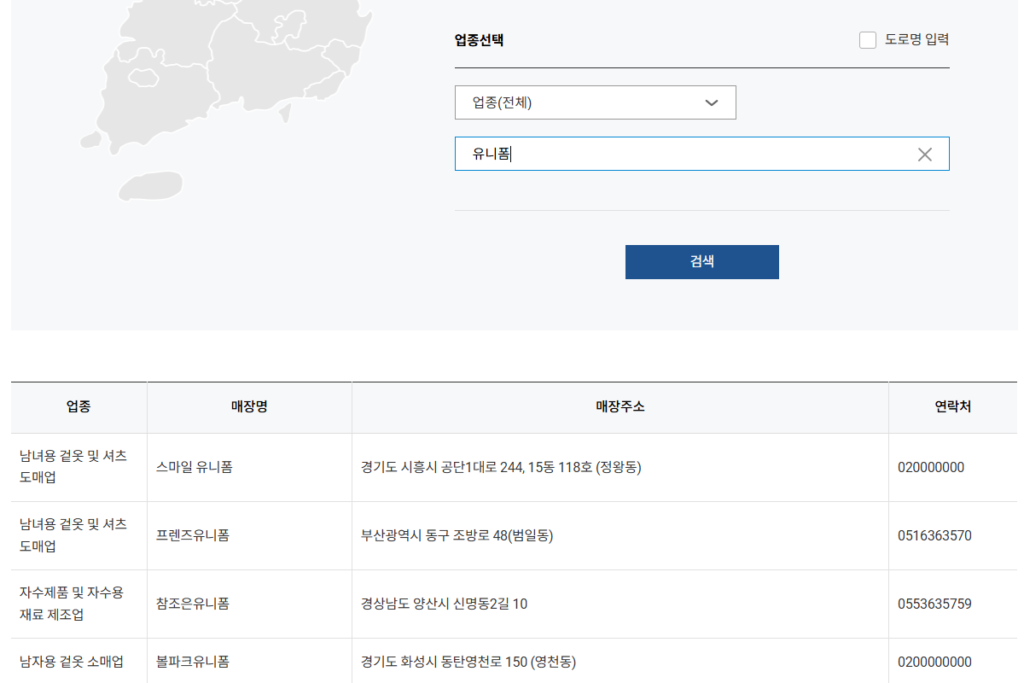The height and width of the screenshot is (683, 1024).
Task: Toggle the road name input option off
Action: (867, 40)
